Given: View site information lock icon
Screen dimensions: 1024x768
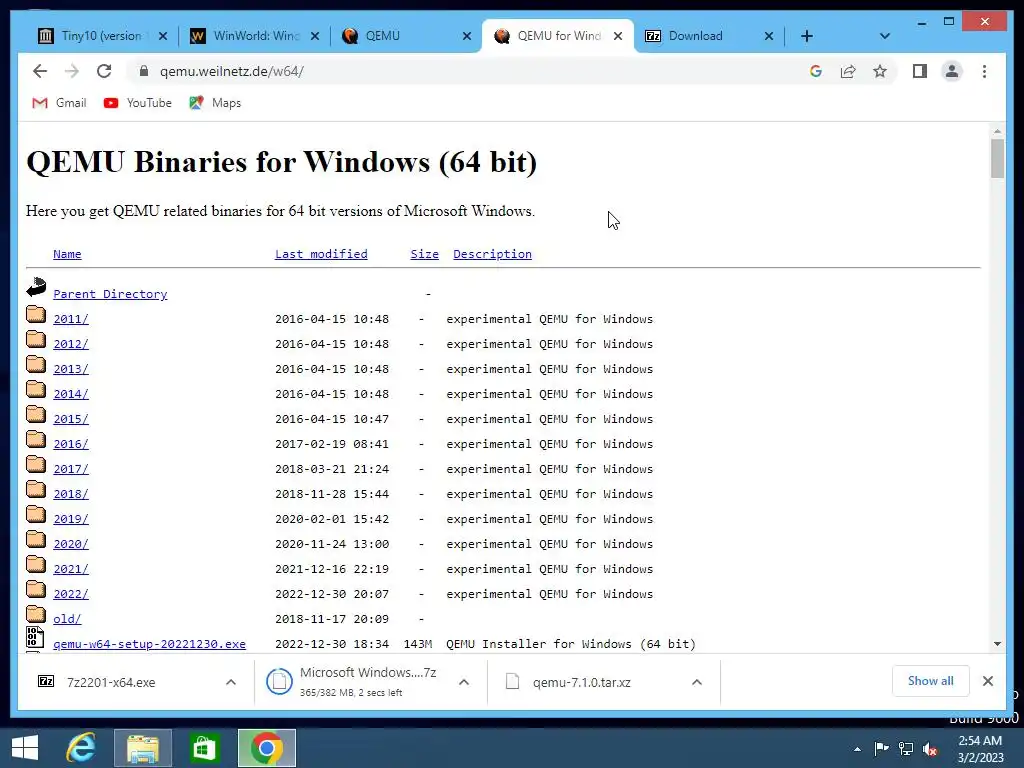Looking at the screenshot, I should (x=144, y=71).
